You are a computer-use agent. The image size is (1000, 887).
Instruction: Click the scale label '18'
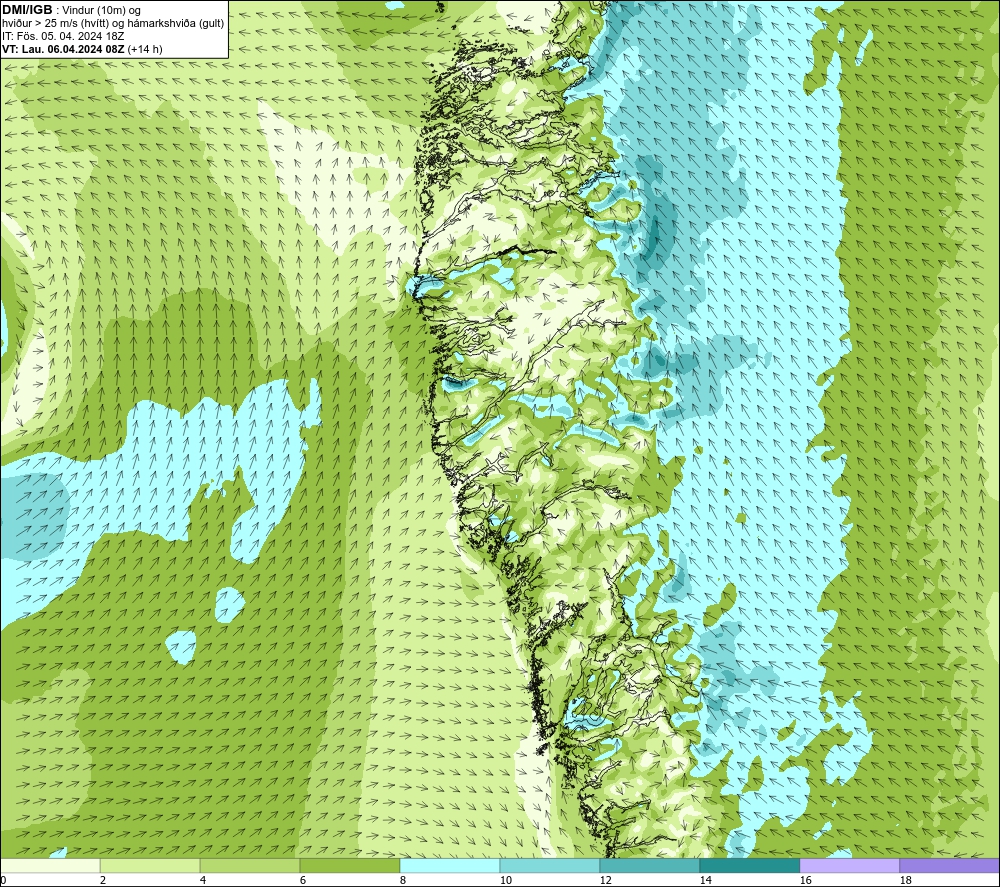coord(906,881)
